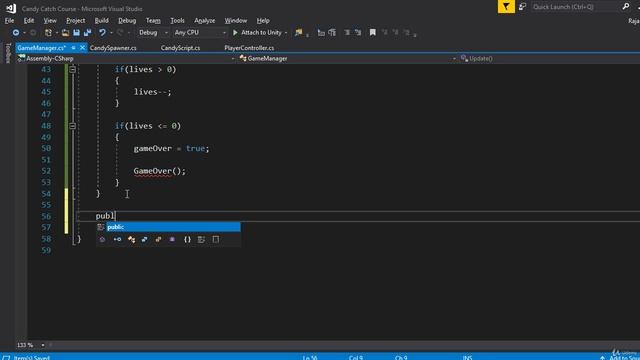640x360 pixels.
Task: Toggle the IntelliSense enums filter icon
Action: click(x=158, y=240)
